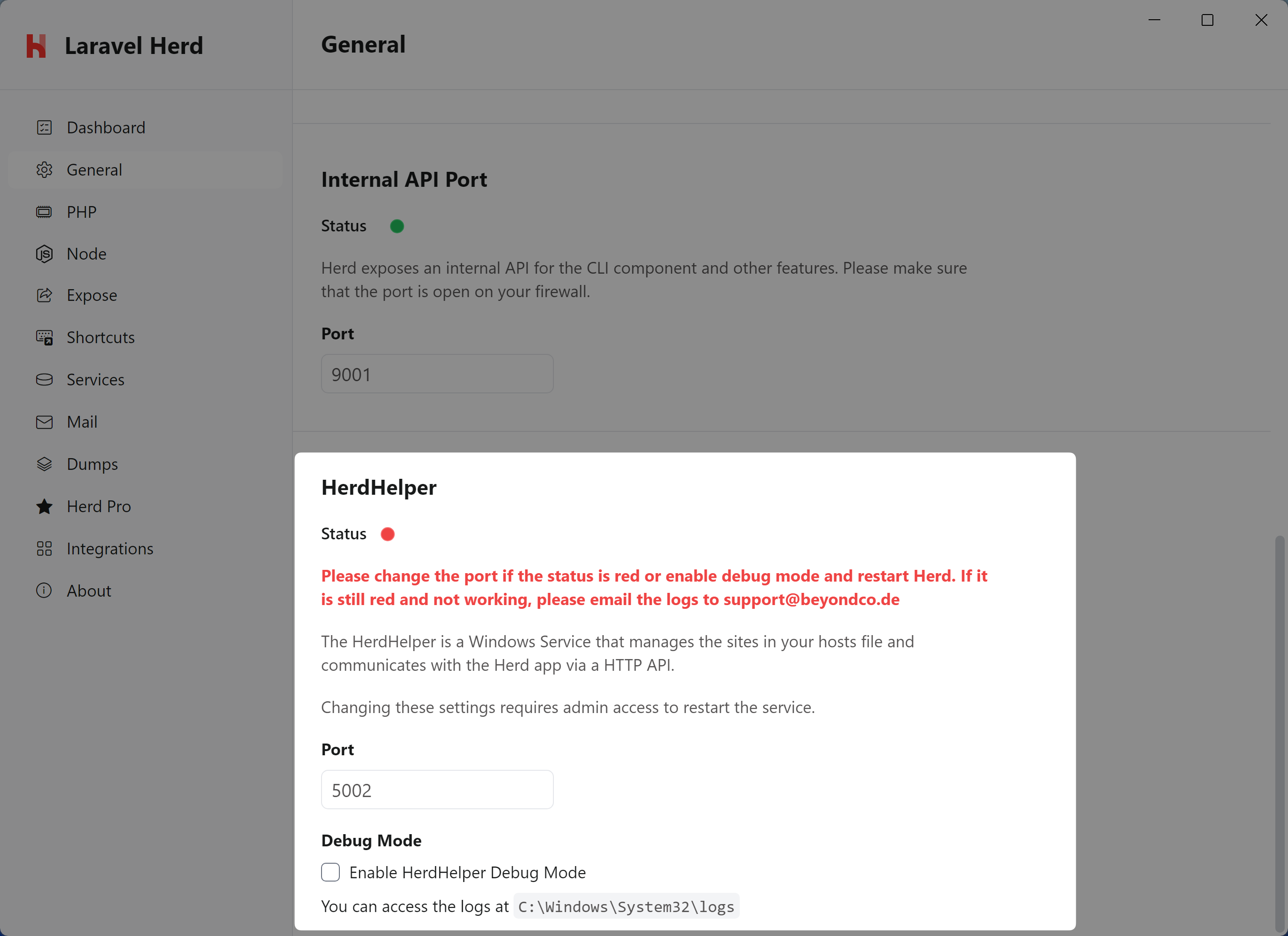Click the HerdHelper port field showing 5002

coord(437,790)
